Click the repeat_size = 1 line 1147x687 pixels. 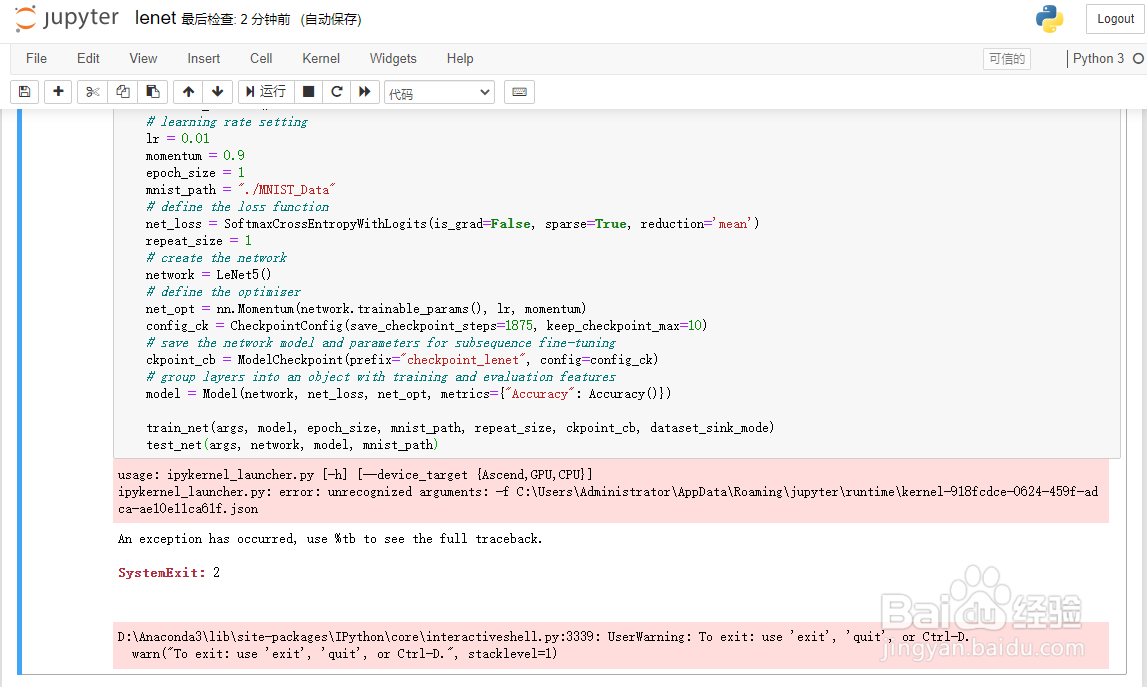[x=199, y=241]
